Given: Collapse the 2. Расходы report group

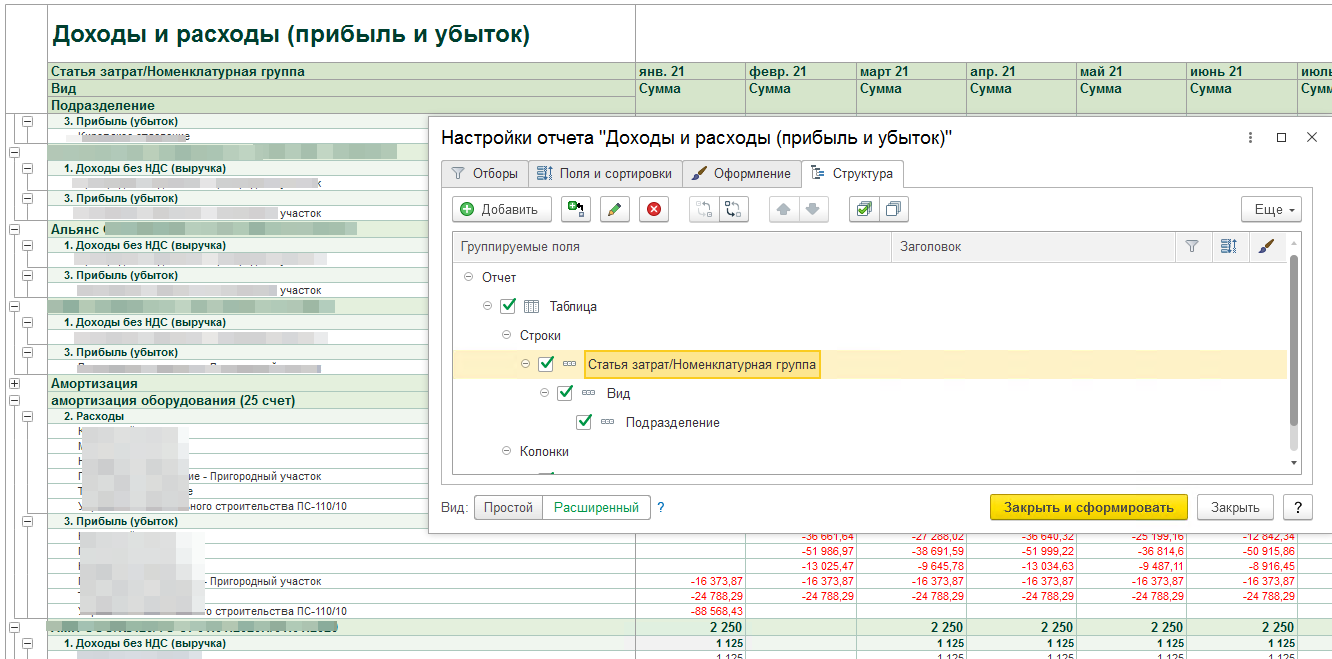Looking at the screenshot, I should coord(27,416).
